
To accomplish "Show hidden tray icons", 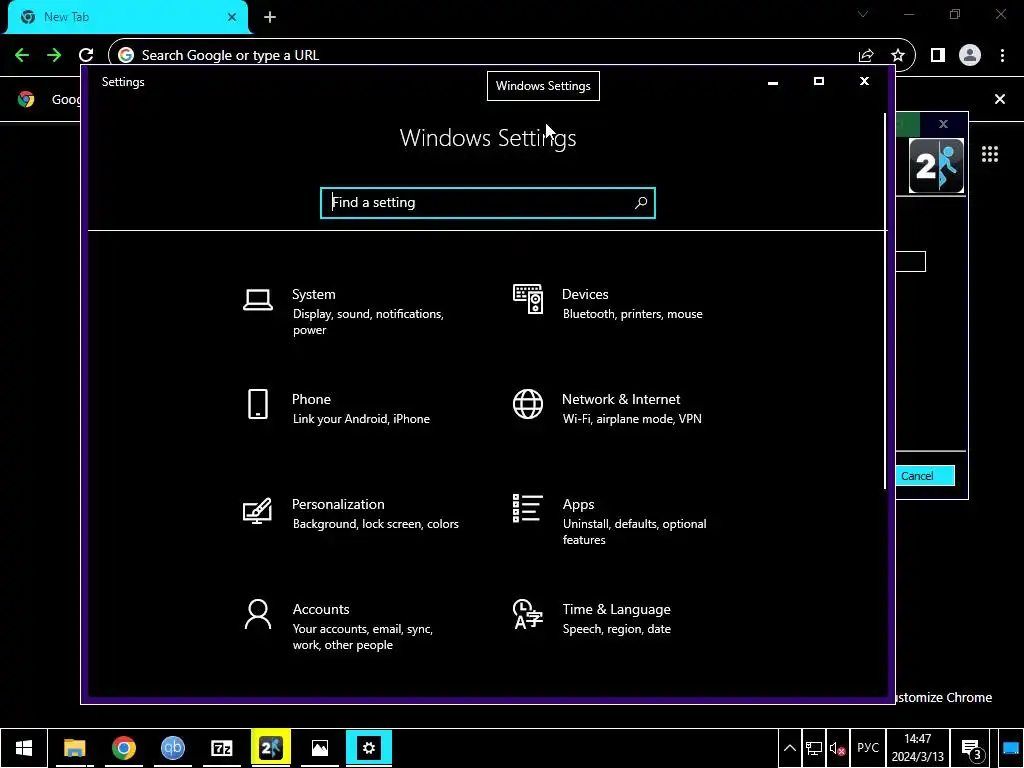I will click(790, 748).
